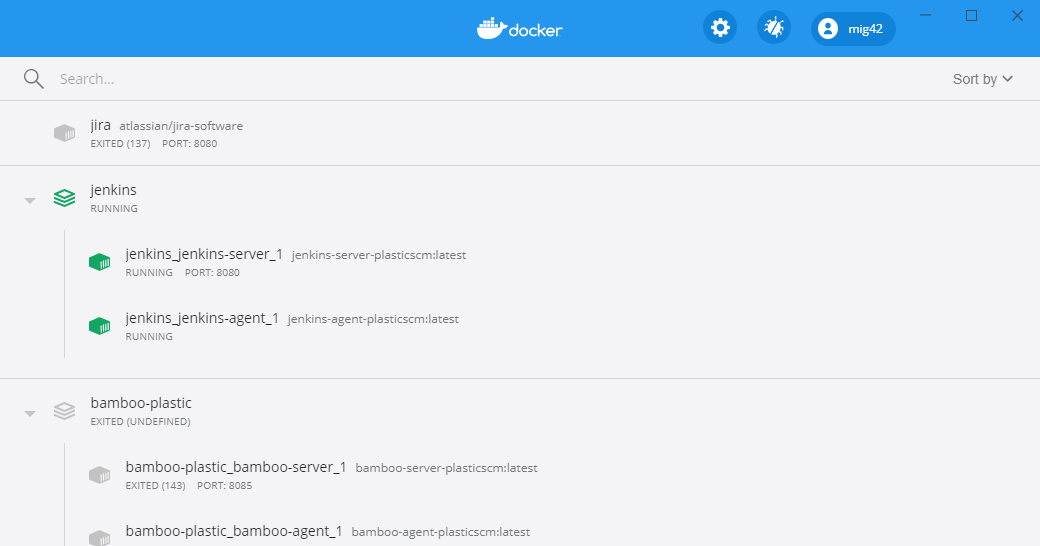The height and width of the screenshot is (546, 1040).
Task: Maximize the Docker window
Action: 972,15
